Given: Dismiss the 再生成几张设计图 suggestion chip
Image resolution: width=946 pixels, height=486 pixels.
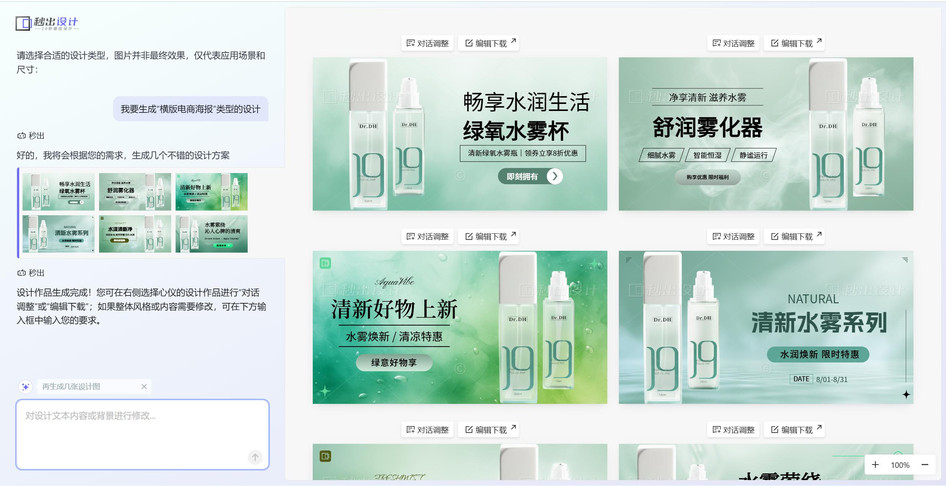Looking at the screenshot, I should pyautogui.click(x=144, y=387).
